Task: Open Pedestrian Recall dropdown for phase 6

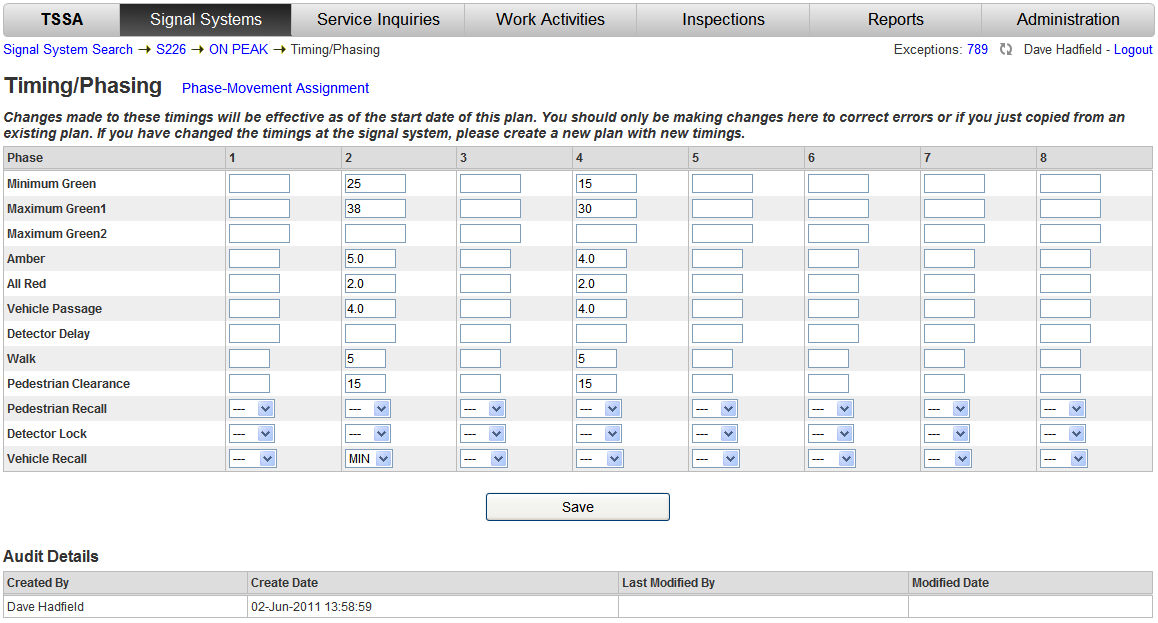Action: [x=831, y=409]
